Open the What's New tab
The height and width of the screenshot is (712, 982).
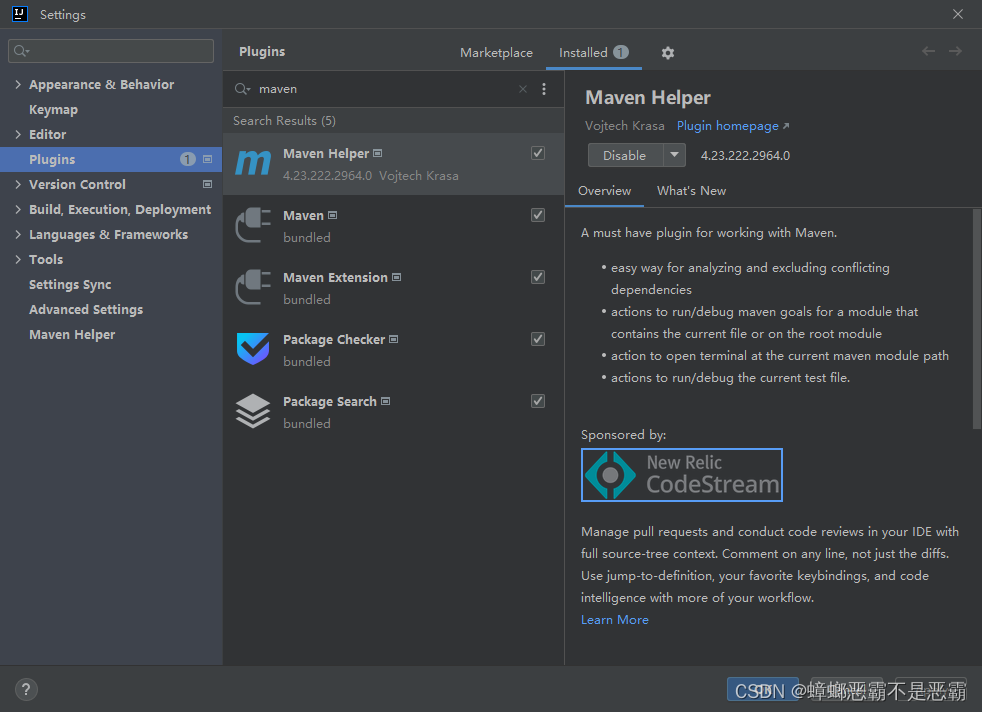691,190
